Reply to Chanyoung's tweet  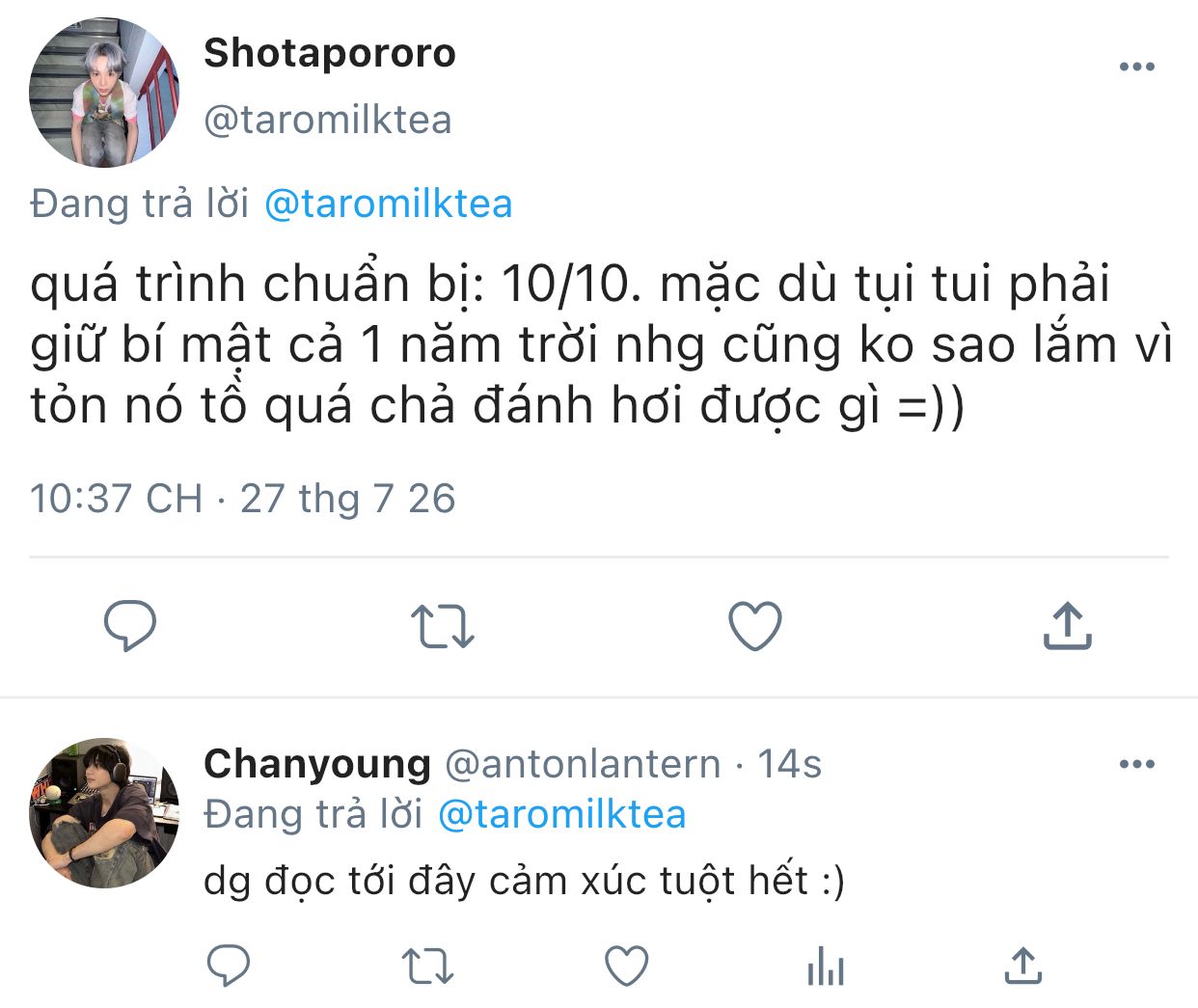point(229,966)
